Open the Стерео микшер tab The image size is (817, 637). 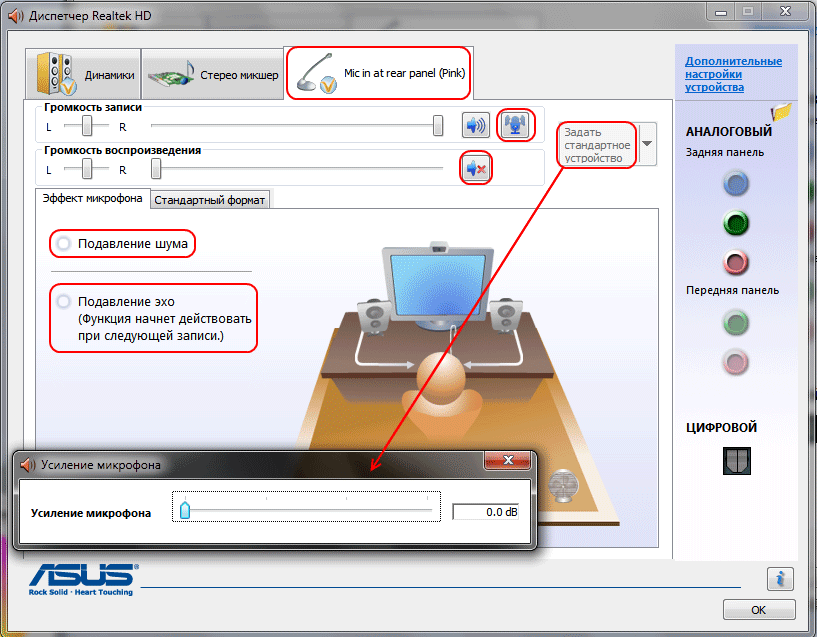coord(212,74)
